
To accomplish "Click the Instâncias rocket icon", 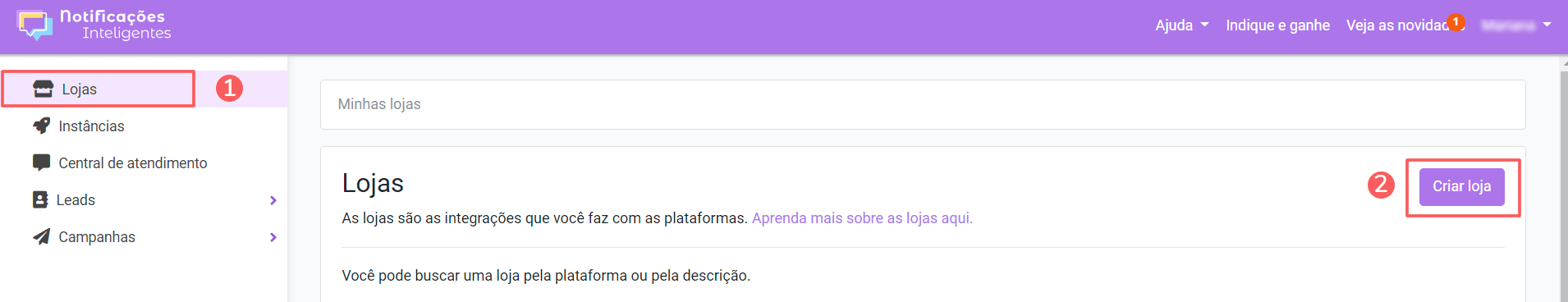I will [x=41, y=126].
